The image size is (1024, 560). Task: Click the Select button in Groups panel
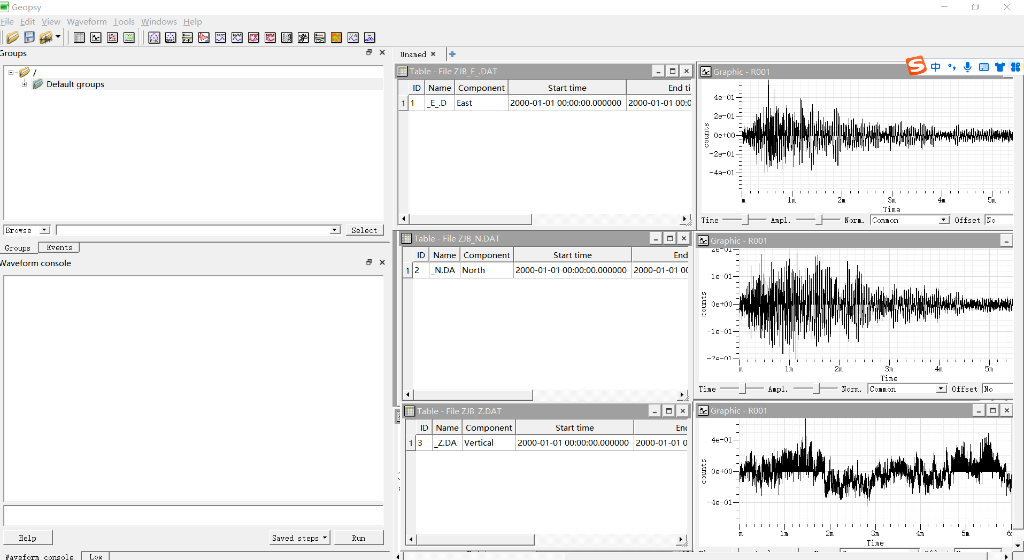[364, 230]
